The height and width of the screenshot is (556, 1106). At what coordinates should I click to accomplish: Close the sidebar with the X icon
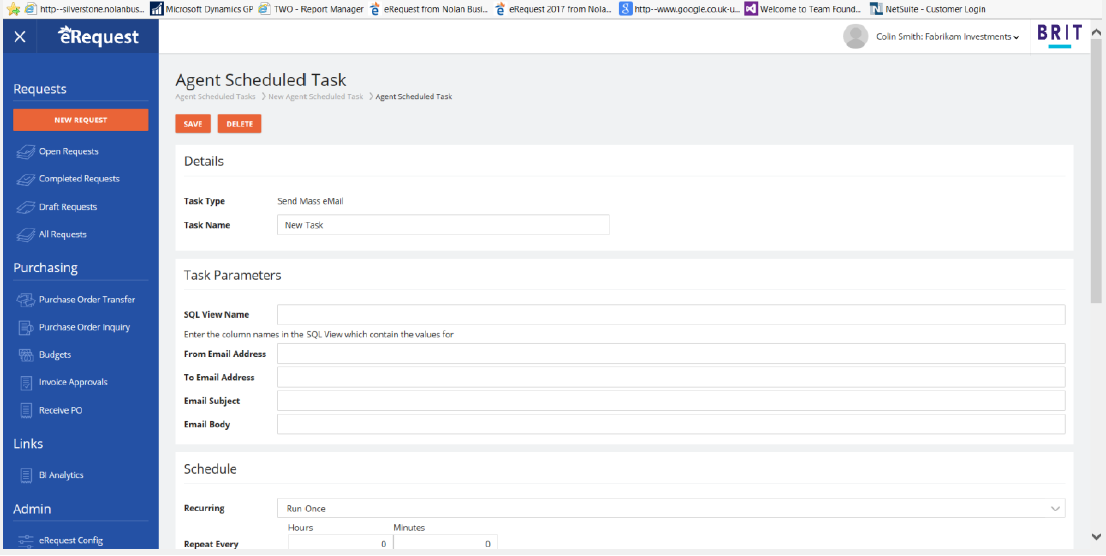tap(20, 37)
